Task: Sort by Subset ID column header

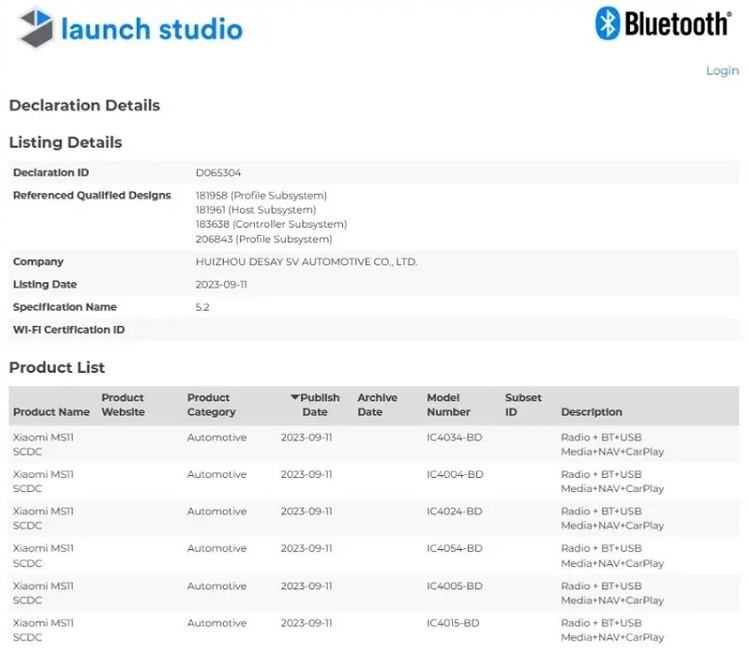Action: pos(523,405)
